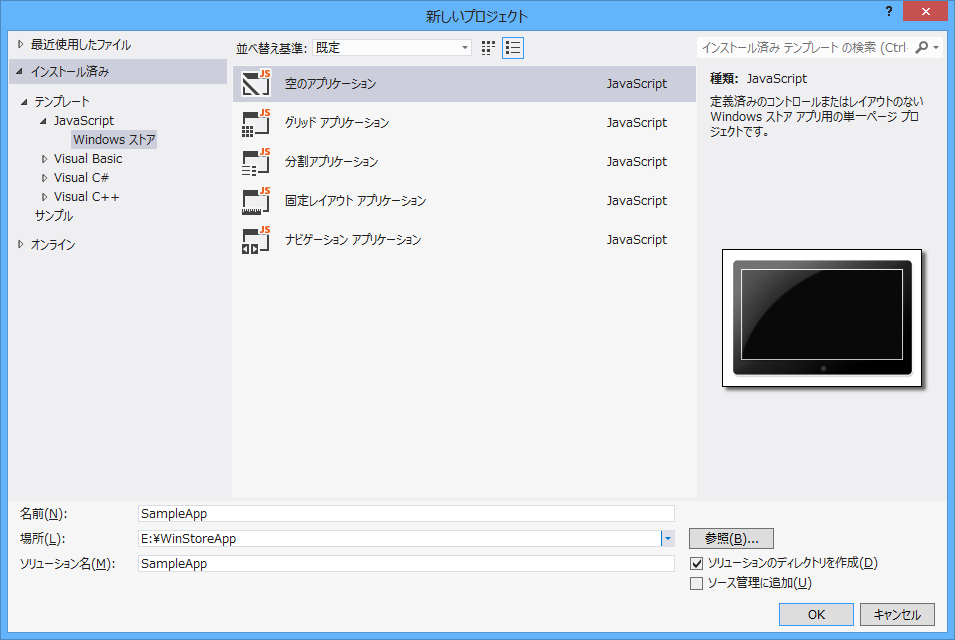Click the search magnifier icon
Screen dimensions: 955x640
pyautogui.click(x=922, y=47)
